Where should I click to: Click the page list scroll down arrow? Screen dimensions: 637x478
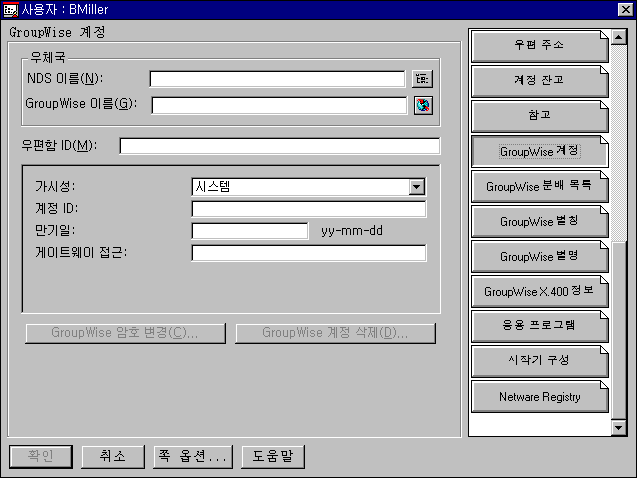pyautogui.click(x=619, y=428)
